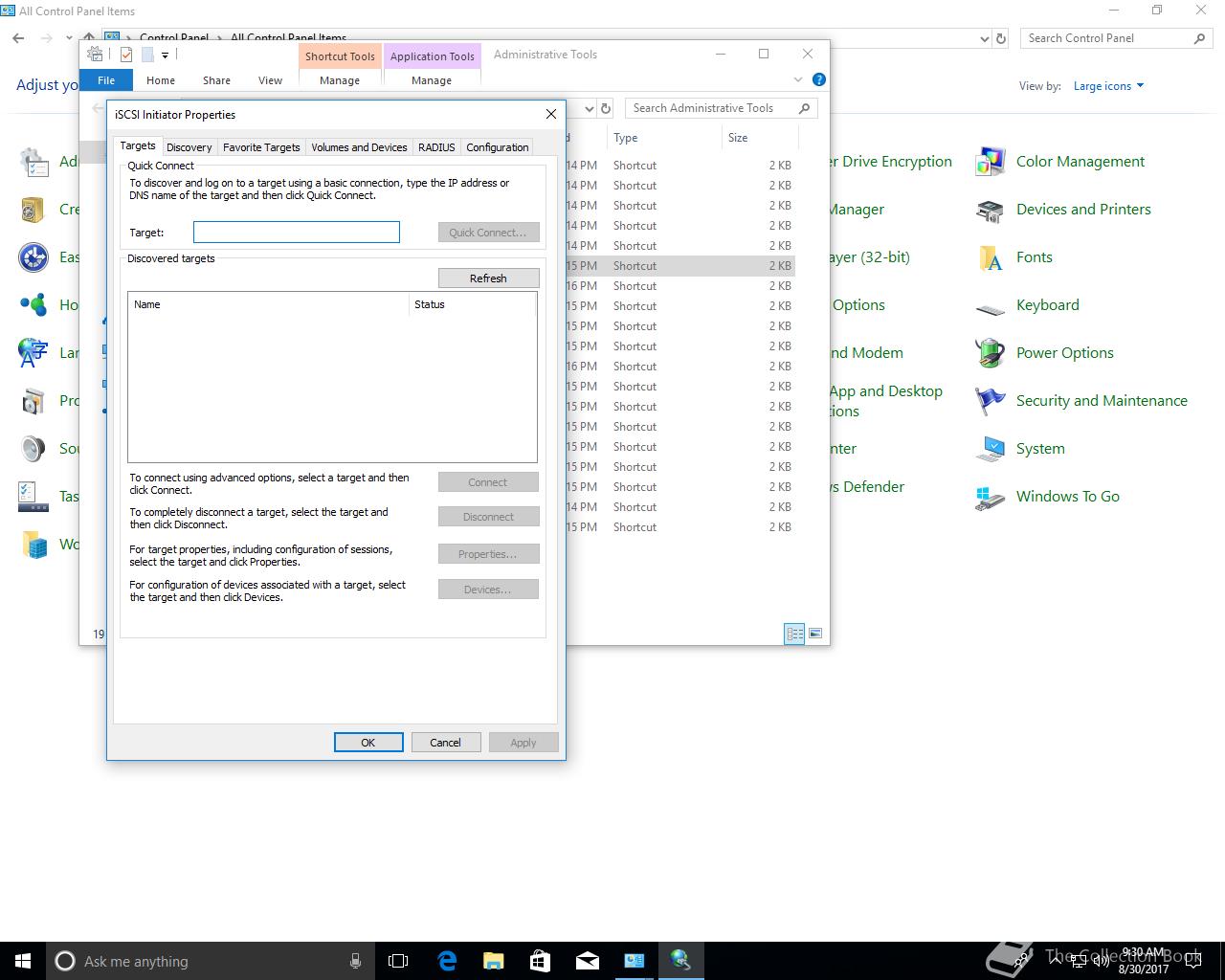Launch Microsoft Edge from the taskbar
This screenshot has height=980, width=1225.
447,961
